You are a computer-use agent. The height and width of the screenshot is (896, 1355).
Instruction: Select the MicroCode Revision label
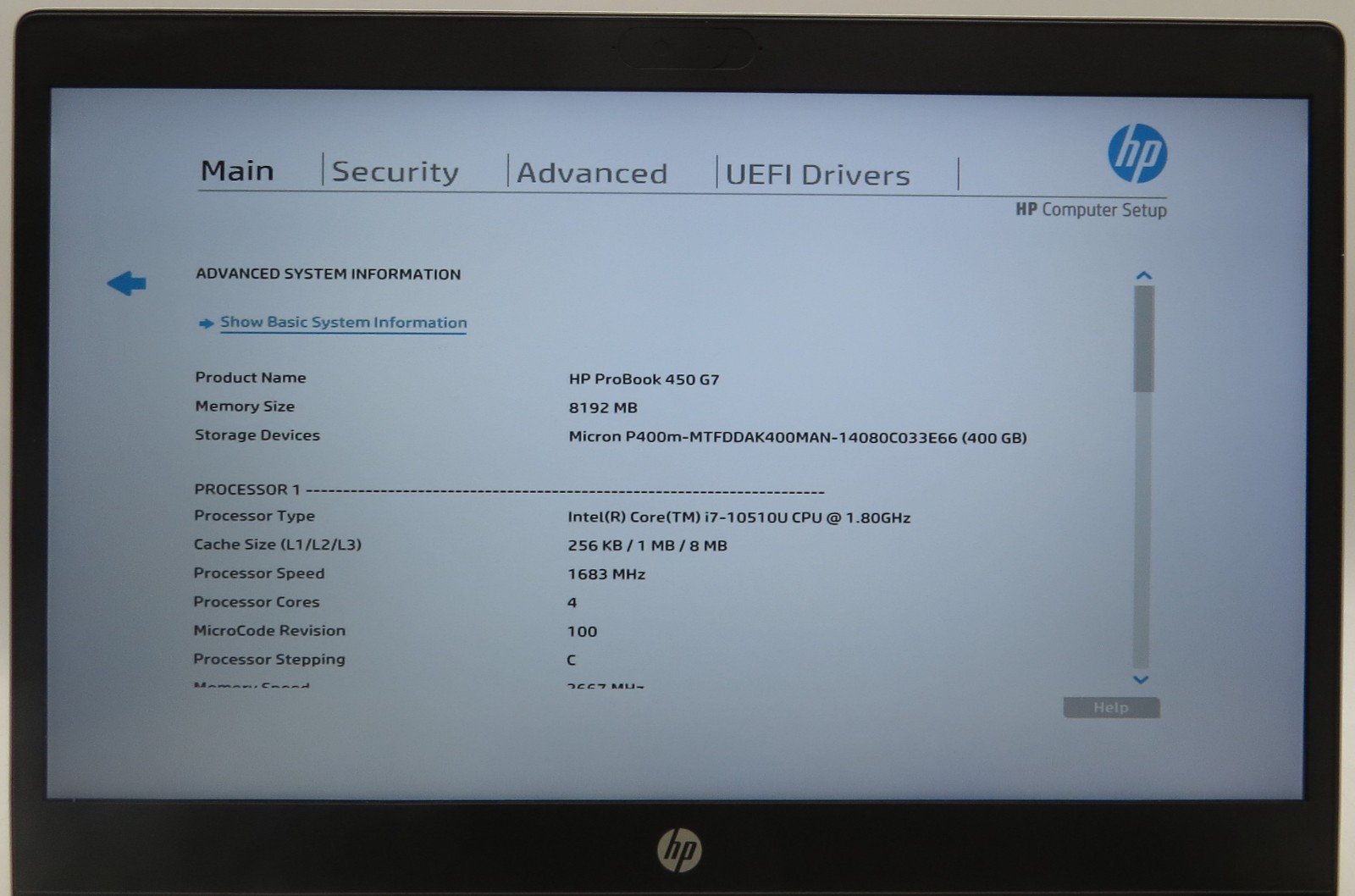click(269, 631)
